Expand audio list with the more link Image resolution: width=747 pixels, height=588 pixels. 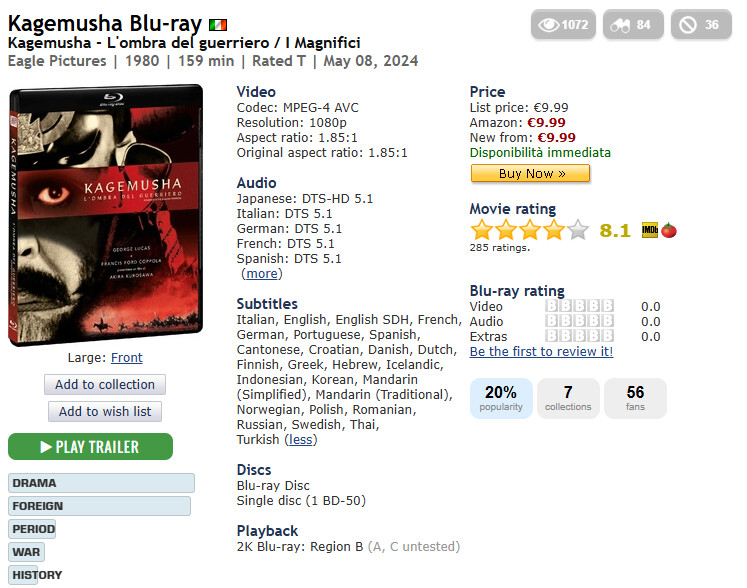click(x=262, y=274)
